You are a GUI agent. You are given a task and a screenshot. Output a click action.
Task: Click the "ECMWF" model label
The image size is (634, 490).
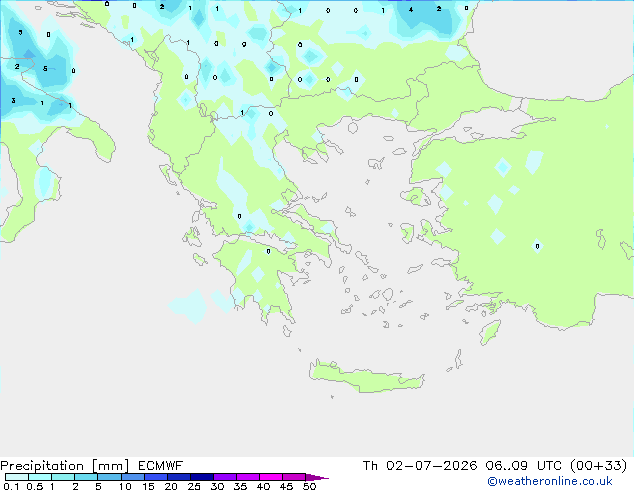pos(161,466)
